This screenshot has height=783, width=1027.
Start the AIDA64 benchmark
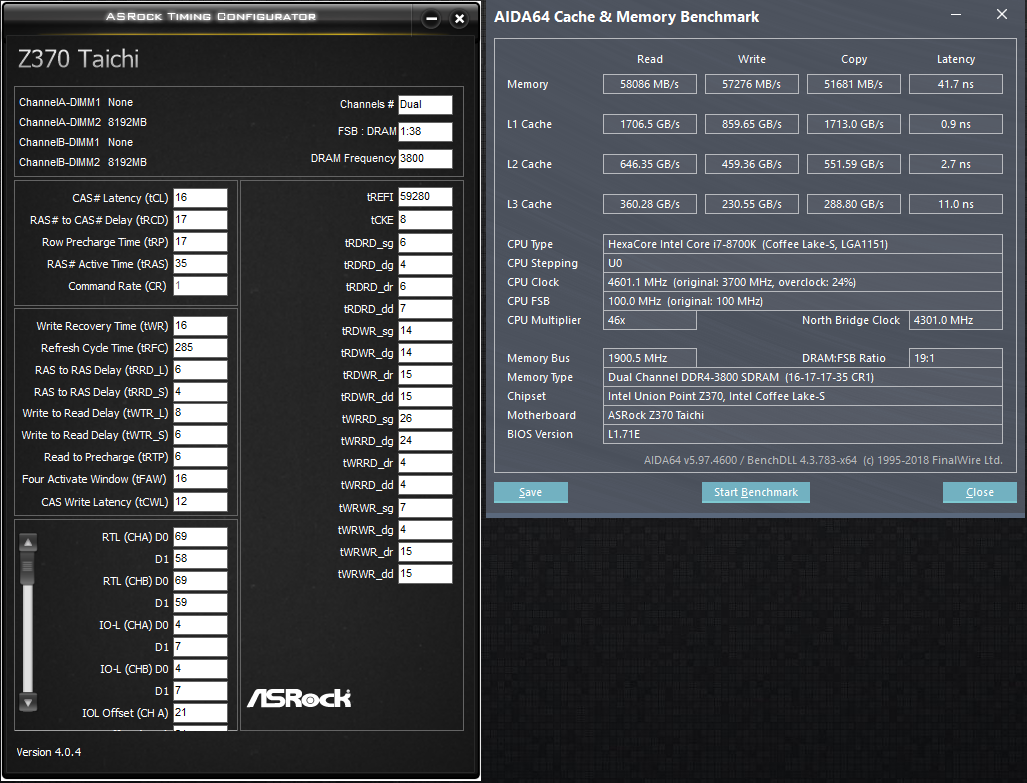[x=756, y=493]
